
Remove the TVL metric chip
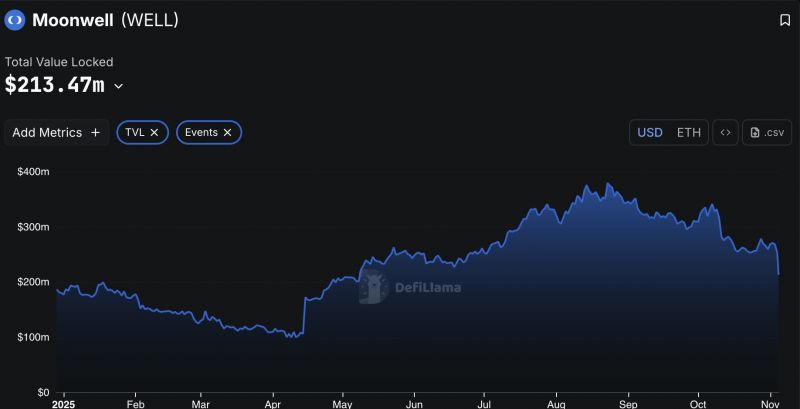155,133
